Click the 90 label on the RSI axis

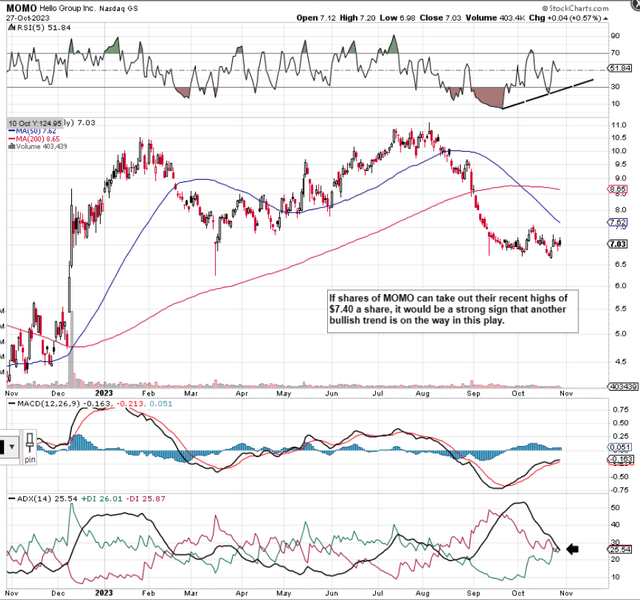(615, 36)
